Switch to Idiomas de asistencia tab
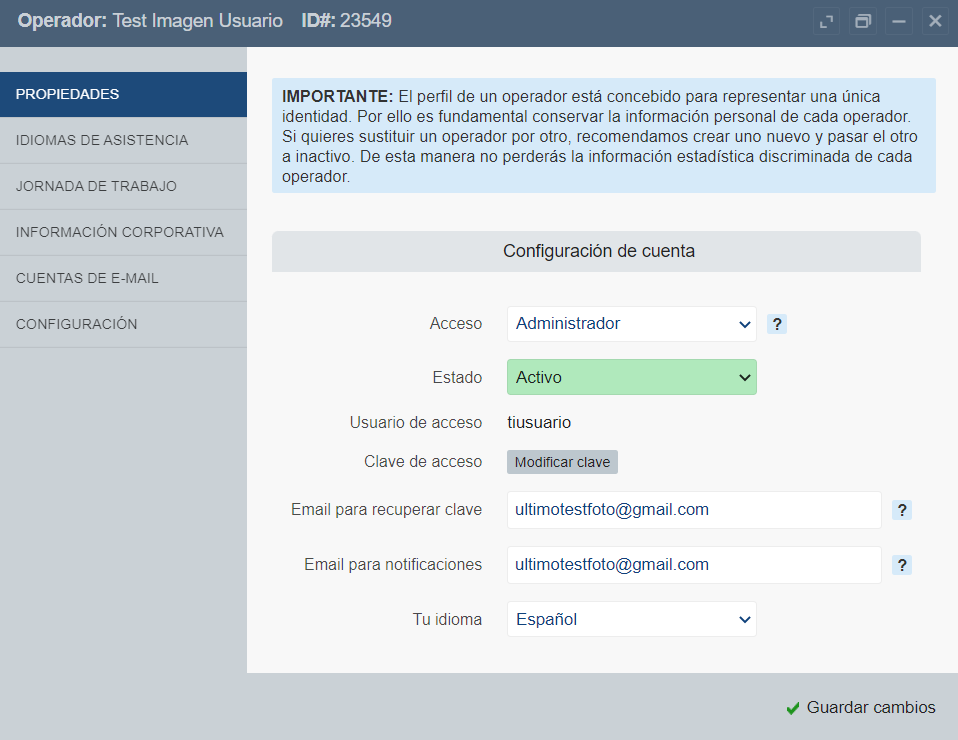Image resolution: width=958 pixels, height=740 pixels. click(123, 140)
